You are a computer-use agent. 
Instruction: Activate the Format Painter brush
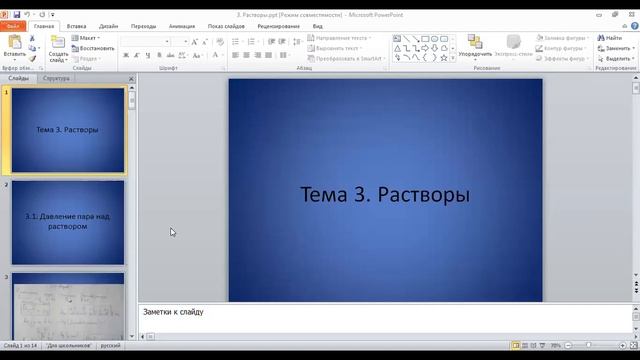32,59
